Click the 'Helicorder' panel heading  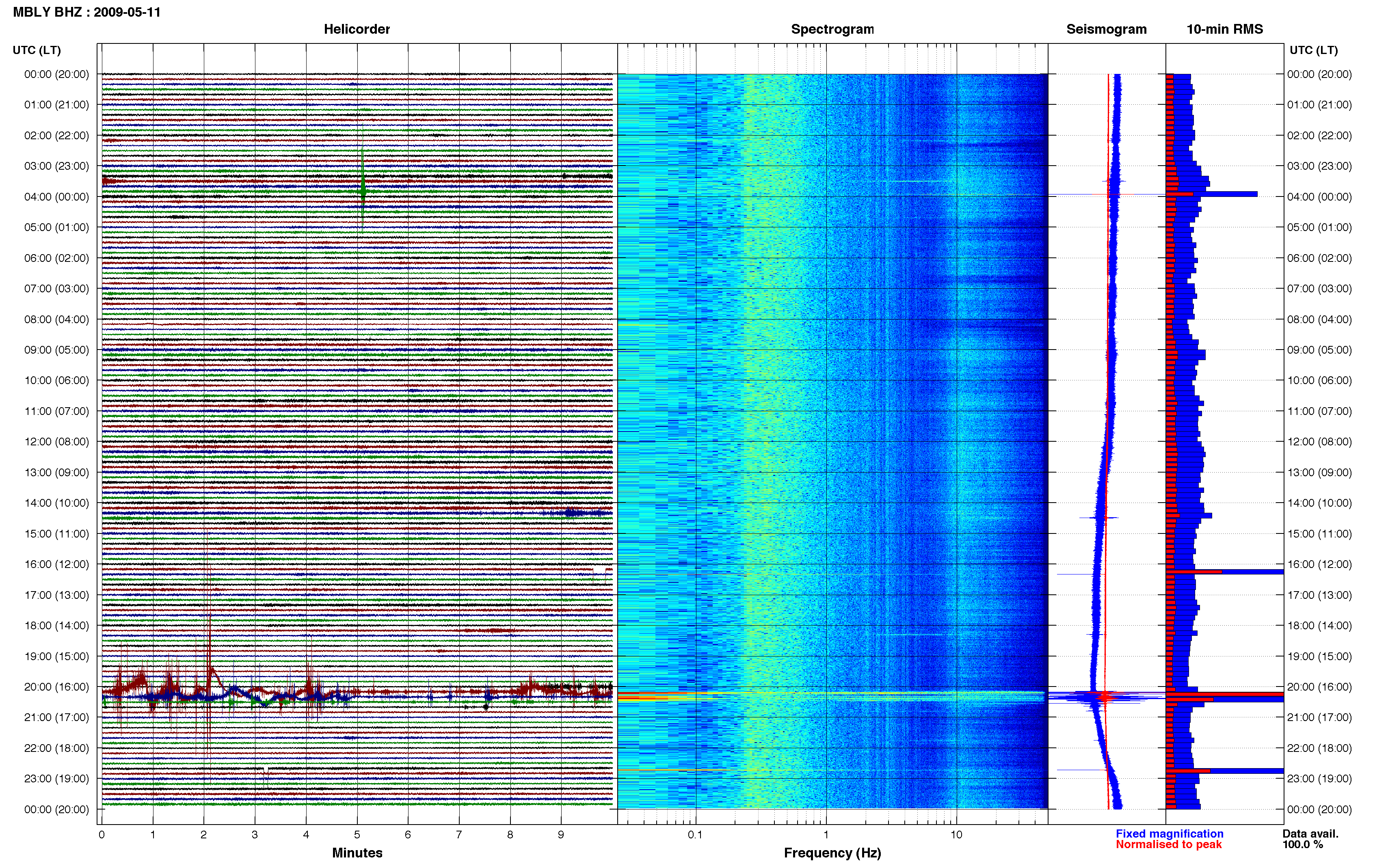[357, 29]
